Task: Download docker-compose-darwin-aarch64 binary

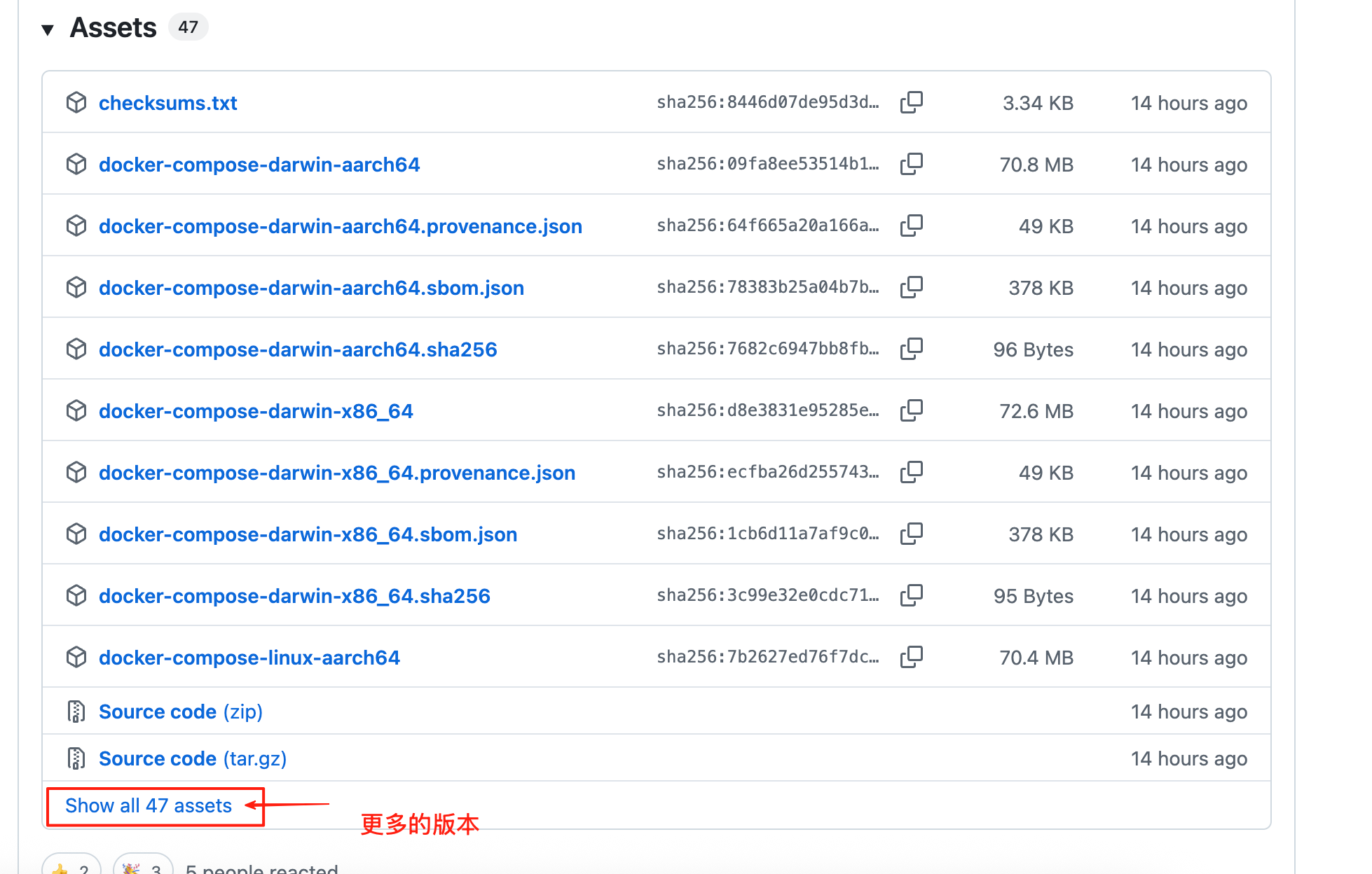Action: [x=259, y=165]
